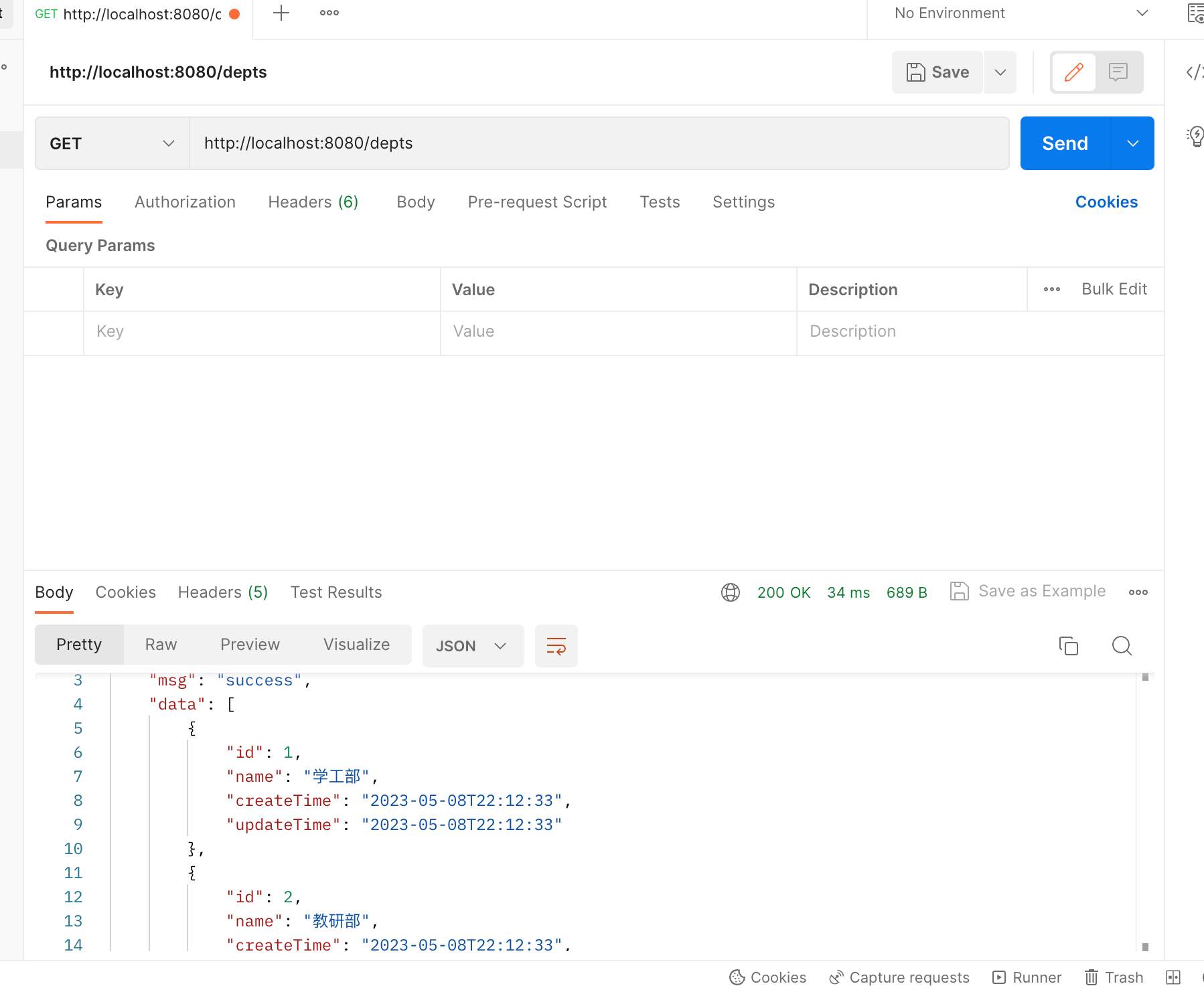The image size is (1204, 988).
Task: Select the response Body tab
Action: tap(54, 592)
